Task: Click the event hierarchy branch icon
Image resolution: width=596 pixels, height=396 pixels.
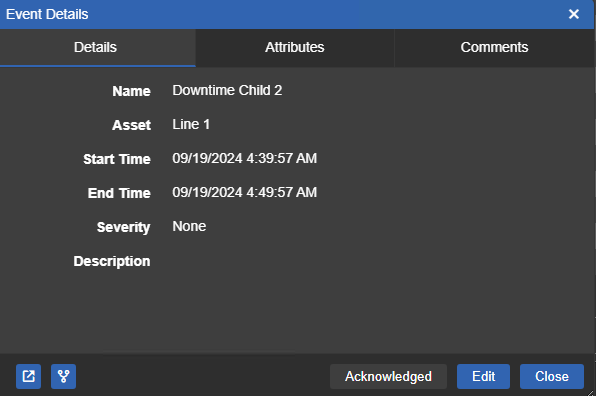Action: pos(63,376)
